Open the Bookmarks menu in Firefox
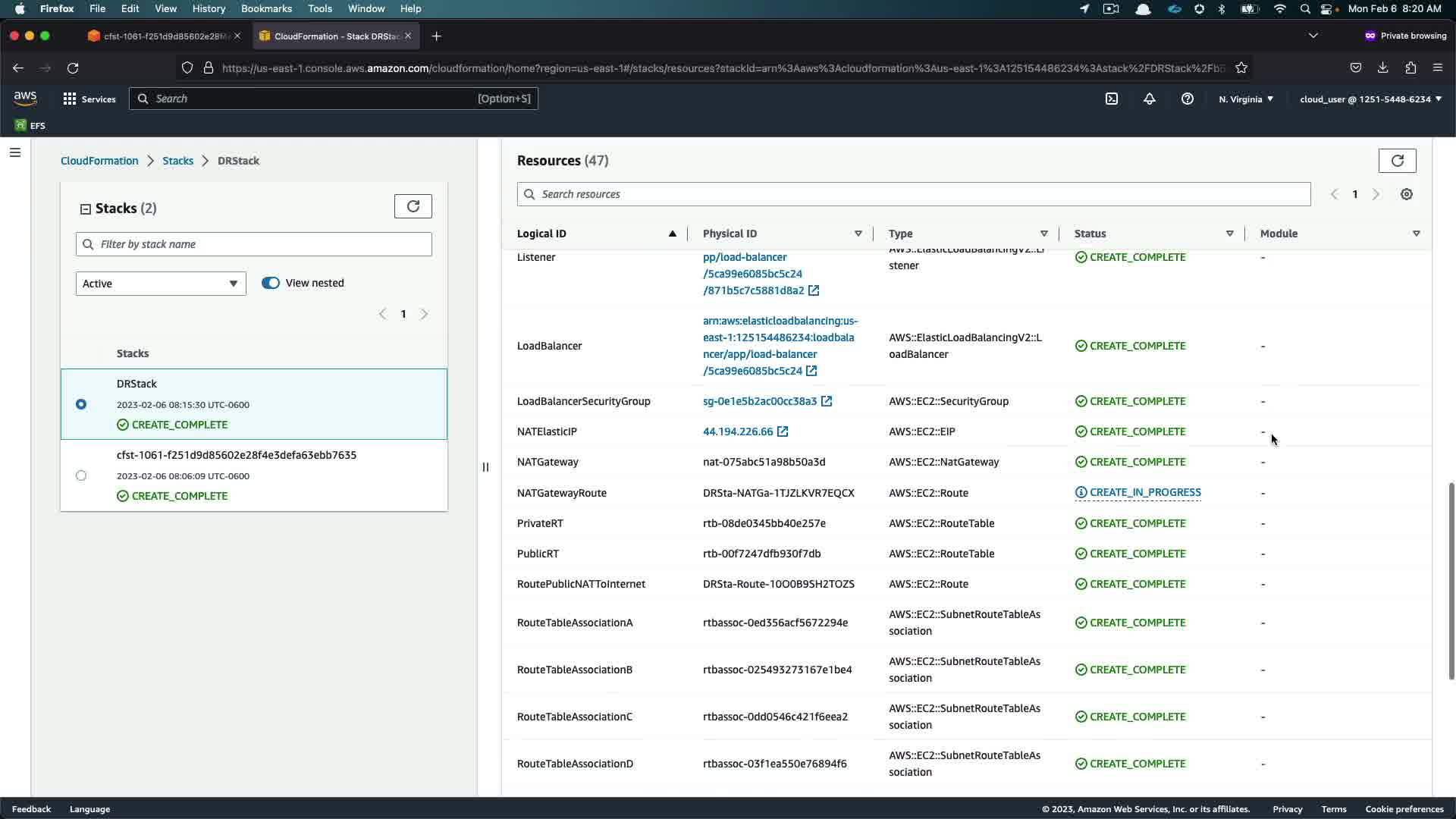Image resolution: width=1456 pixels, height=819 pixels. pos(266,8)
